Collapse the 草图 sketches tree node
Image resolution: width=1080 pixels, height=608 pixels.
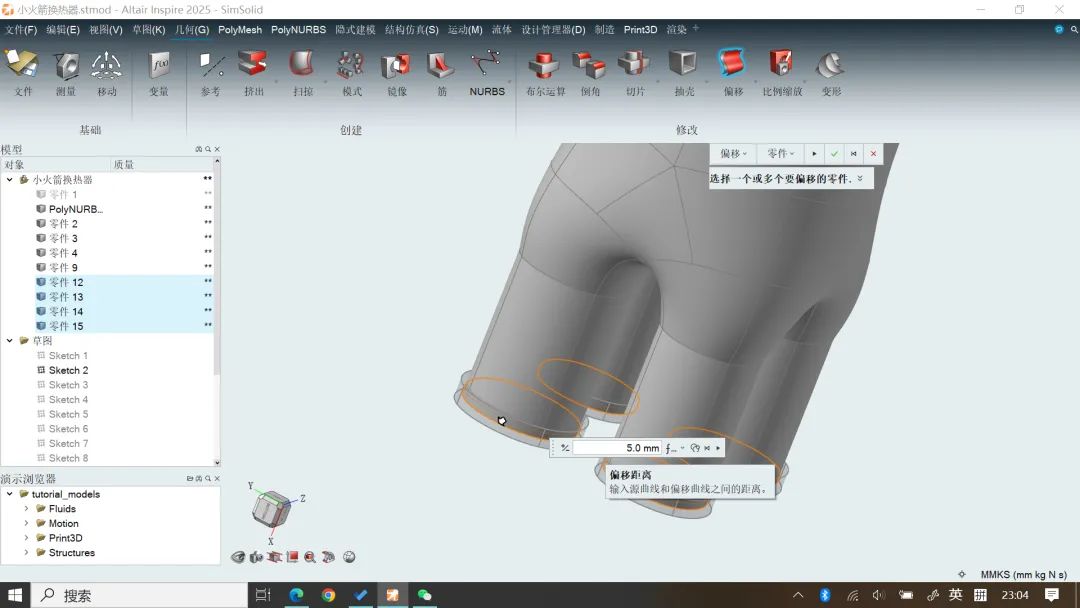click(x=10, y=341)
